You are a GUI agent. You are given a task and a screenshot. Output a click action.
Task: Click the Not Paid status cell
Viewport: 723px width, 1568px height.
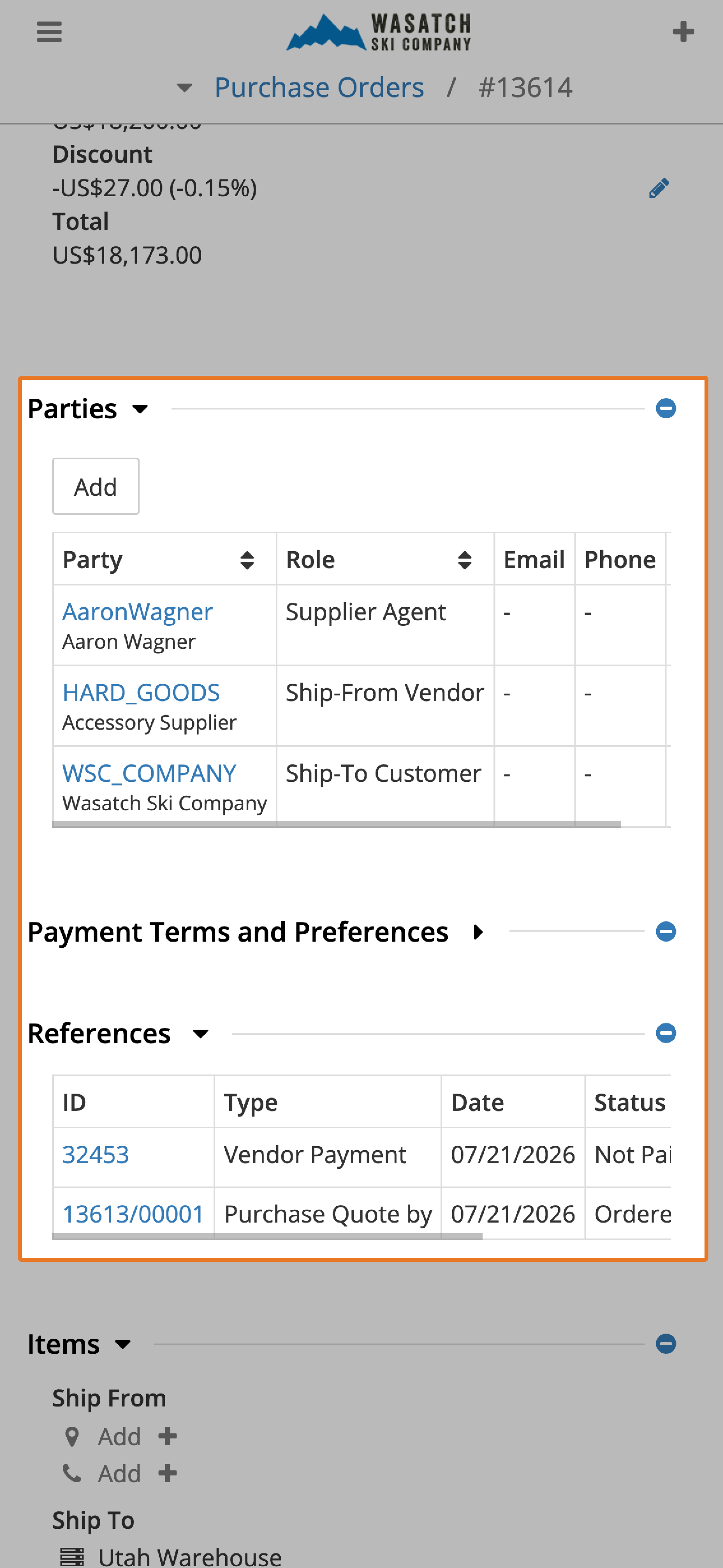tap(628, 1157)
